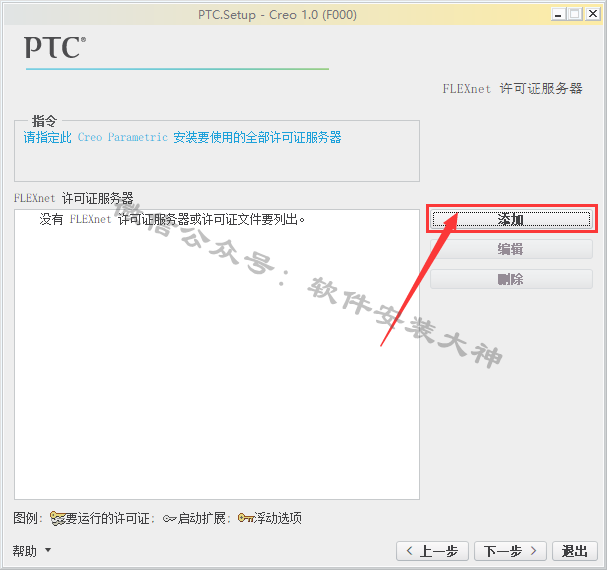This screenshot has width=607, height=570.
Task: Open the 帮助 dropdown menu
Action: pos(32,550)
